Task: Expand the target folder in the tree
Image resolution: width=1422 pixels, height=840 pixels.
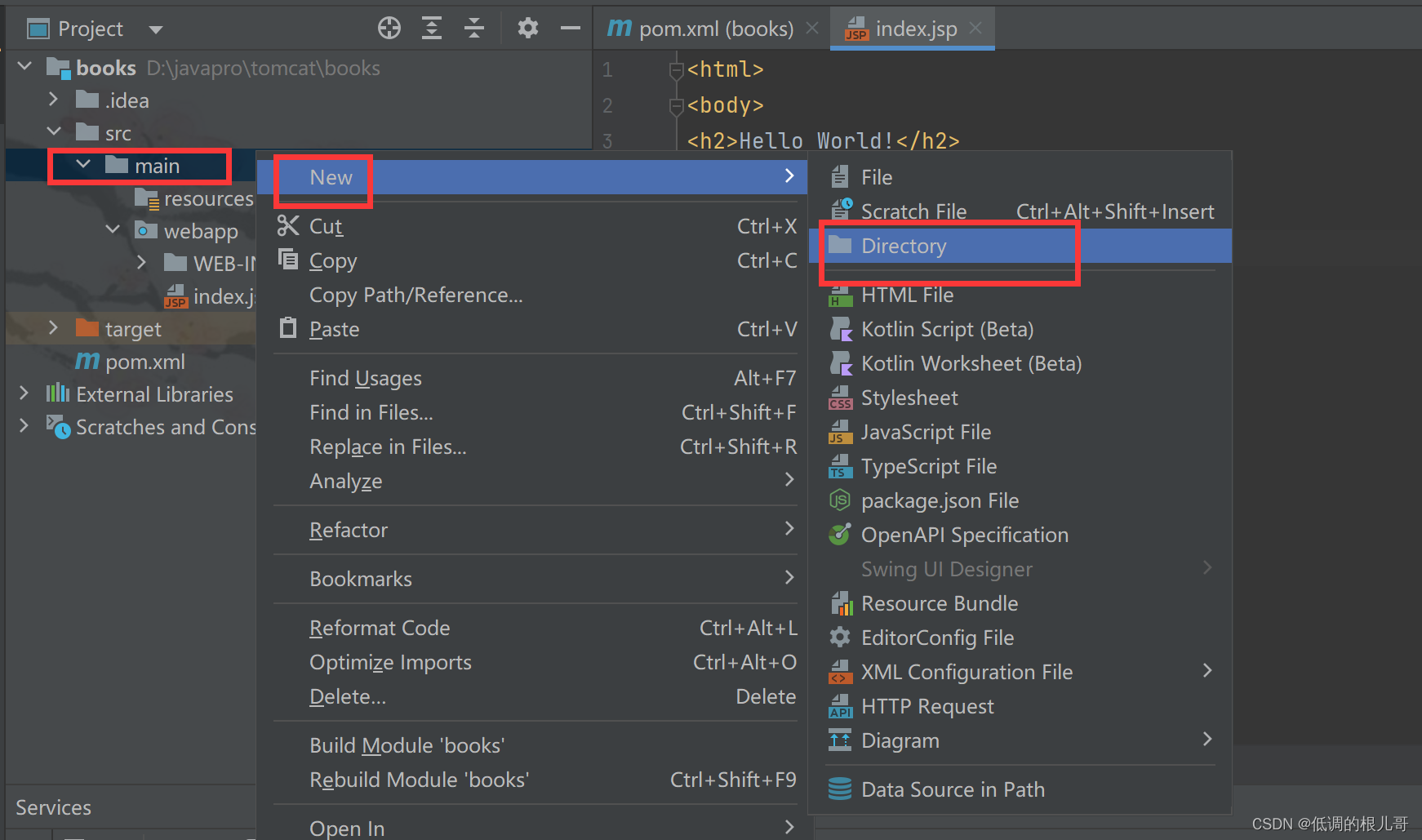Action: pos(52,327)
